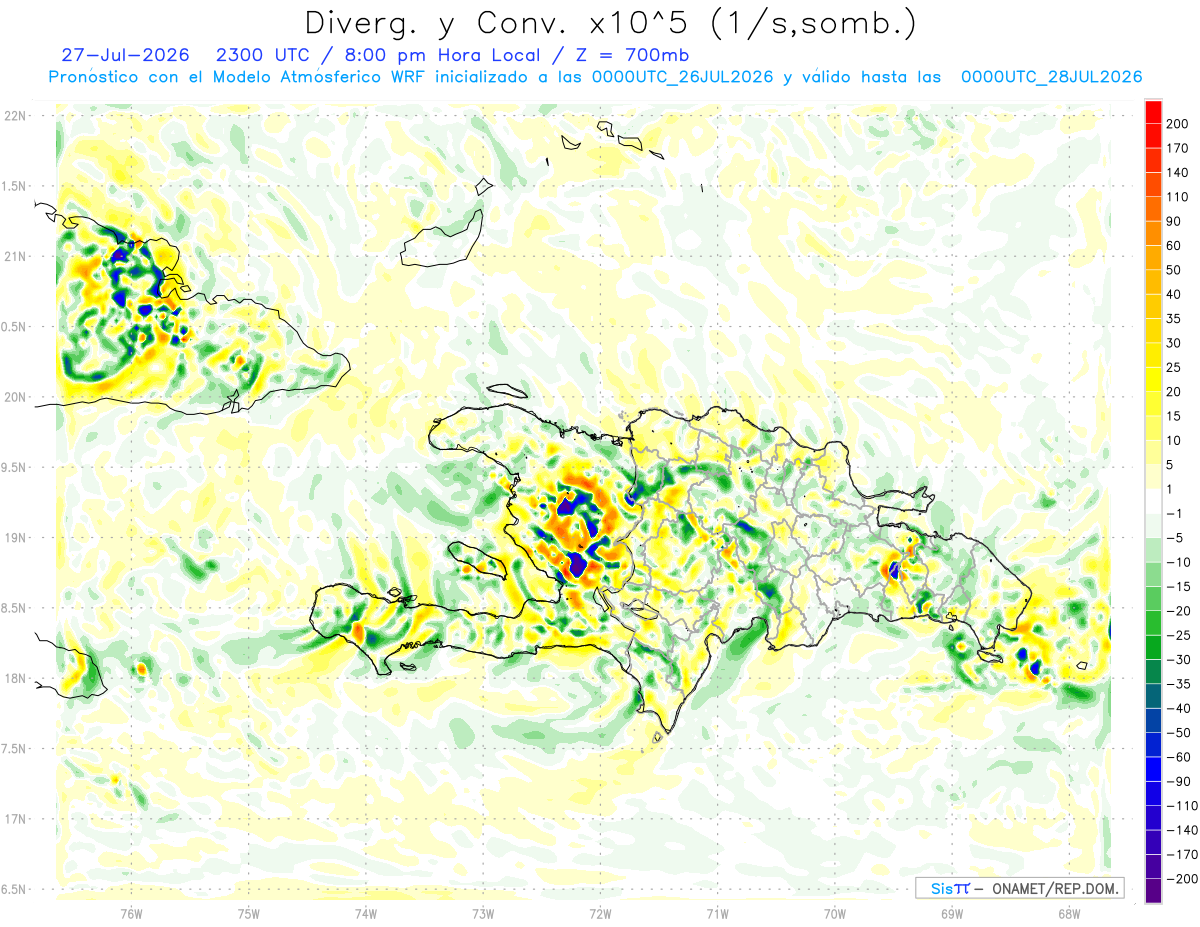Click the orange swatch between 60 and 90
1200x927 pixels.
1153,232
